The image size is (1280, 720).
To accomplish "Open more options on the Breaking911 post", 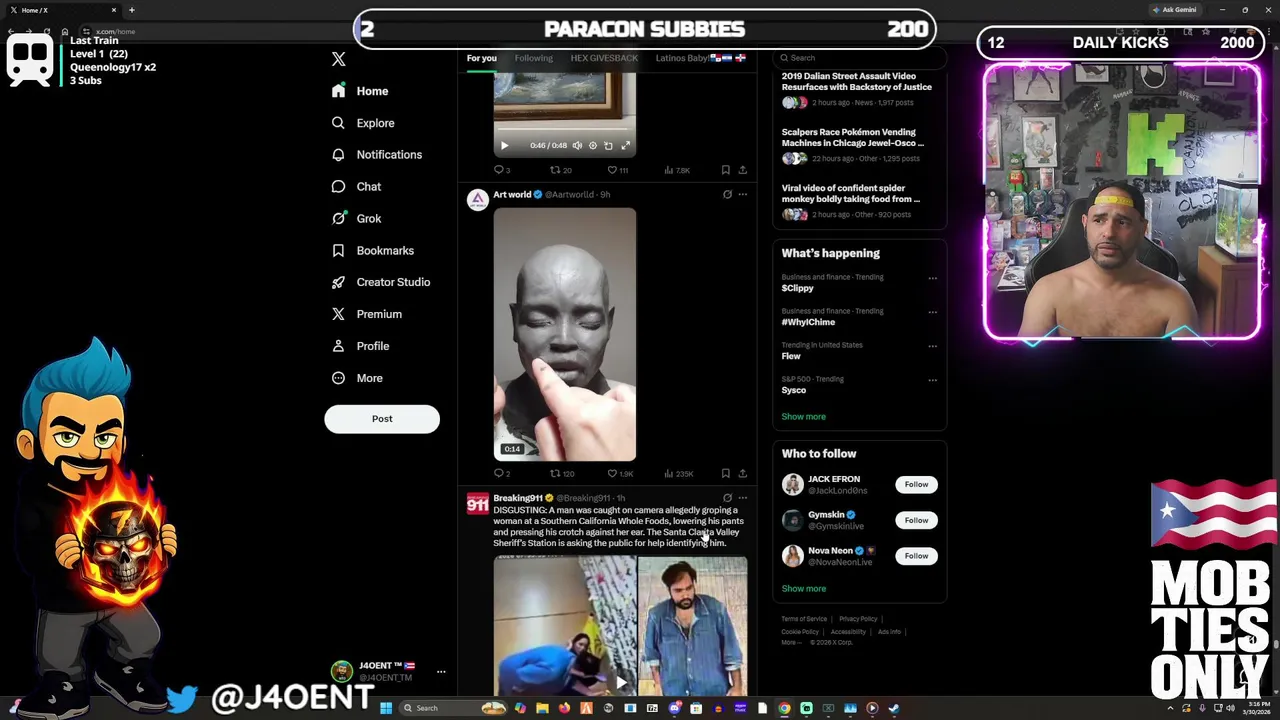I will [742, 498].
